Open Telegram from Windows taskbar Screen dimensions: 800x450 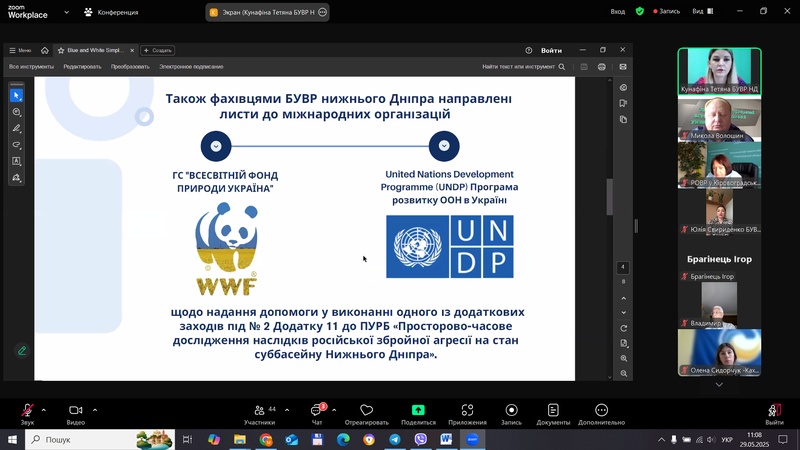(395, 439)
